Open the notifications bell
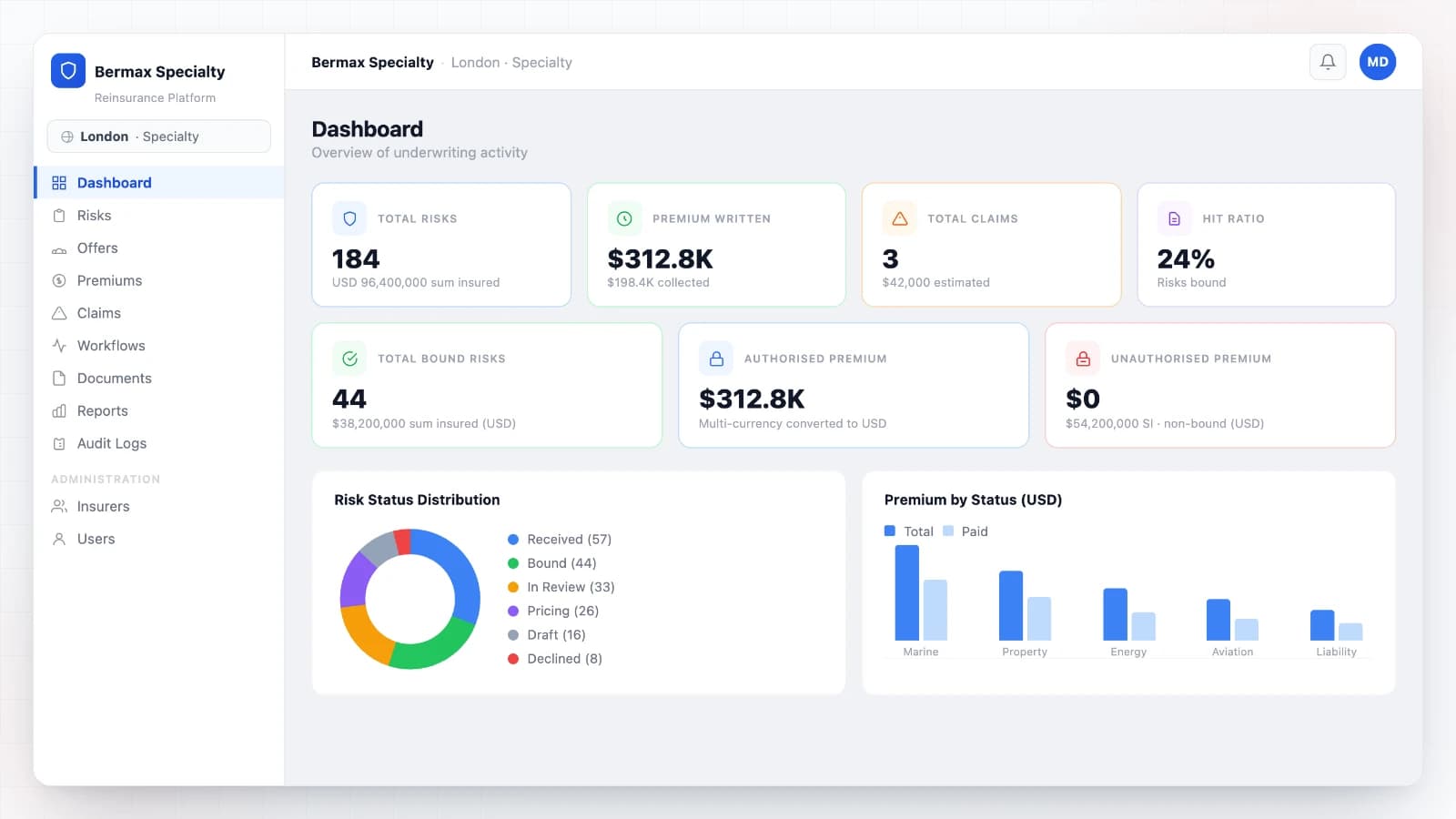 coord(1328,62)
